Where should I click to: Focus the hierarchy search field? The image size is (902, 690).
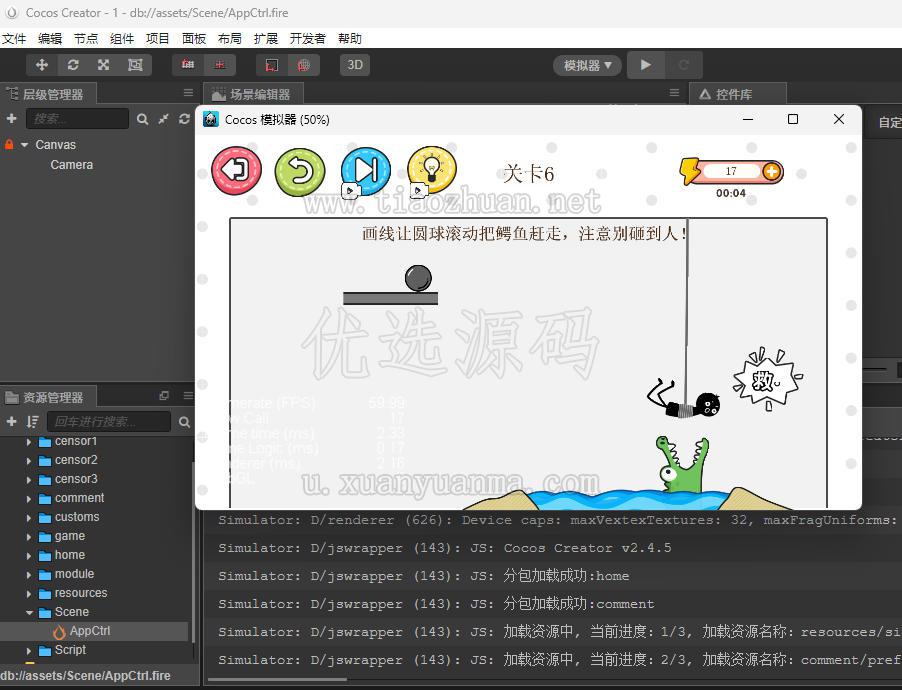(77, 119)
